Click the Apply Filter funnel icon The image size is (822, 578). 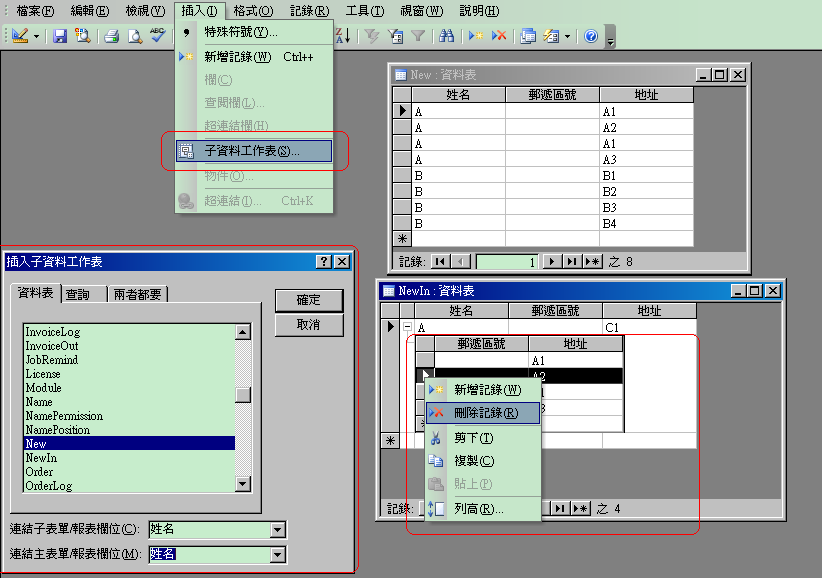[418, 36]
